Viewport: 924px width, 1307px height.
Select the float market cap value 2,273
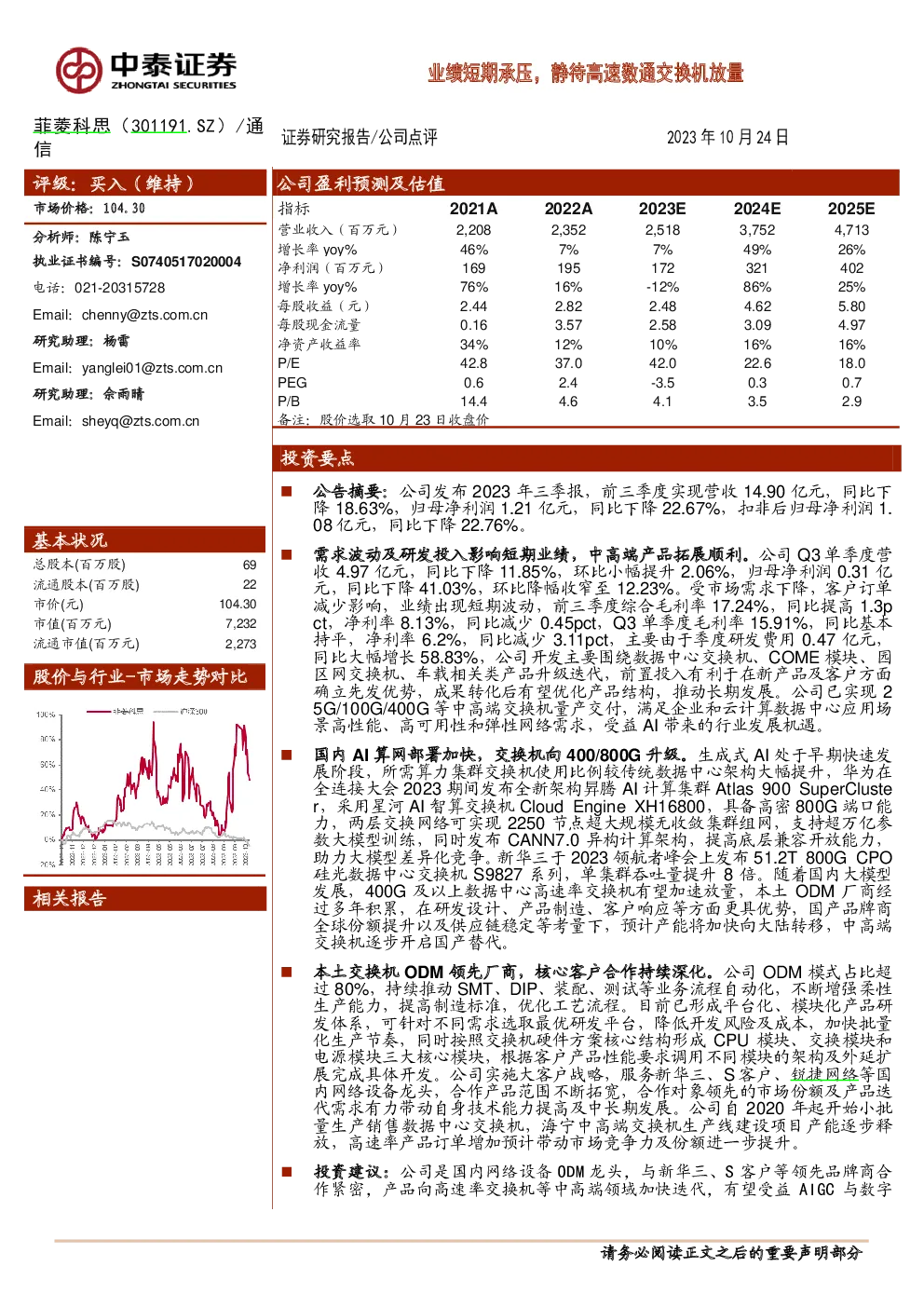pos(240,644)
